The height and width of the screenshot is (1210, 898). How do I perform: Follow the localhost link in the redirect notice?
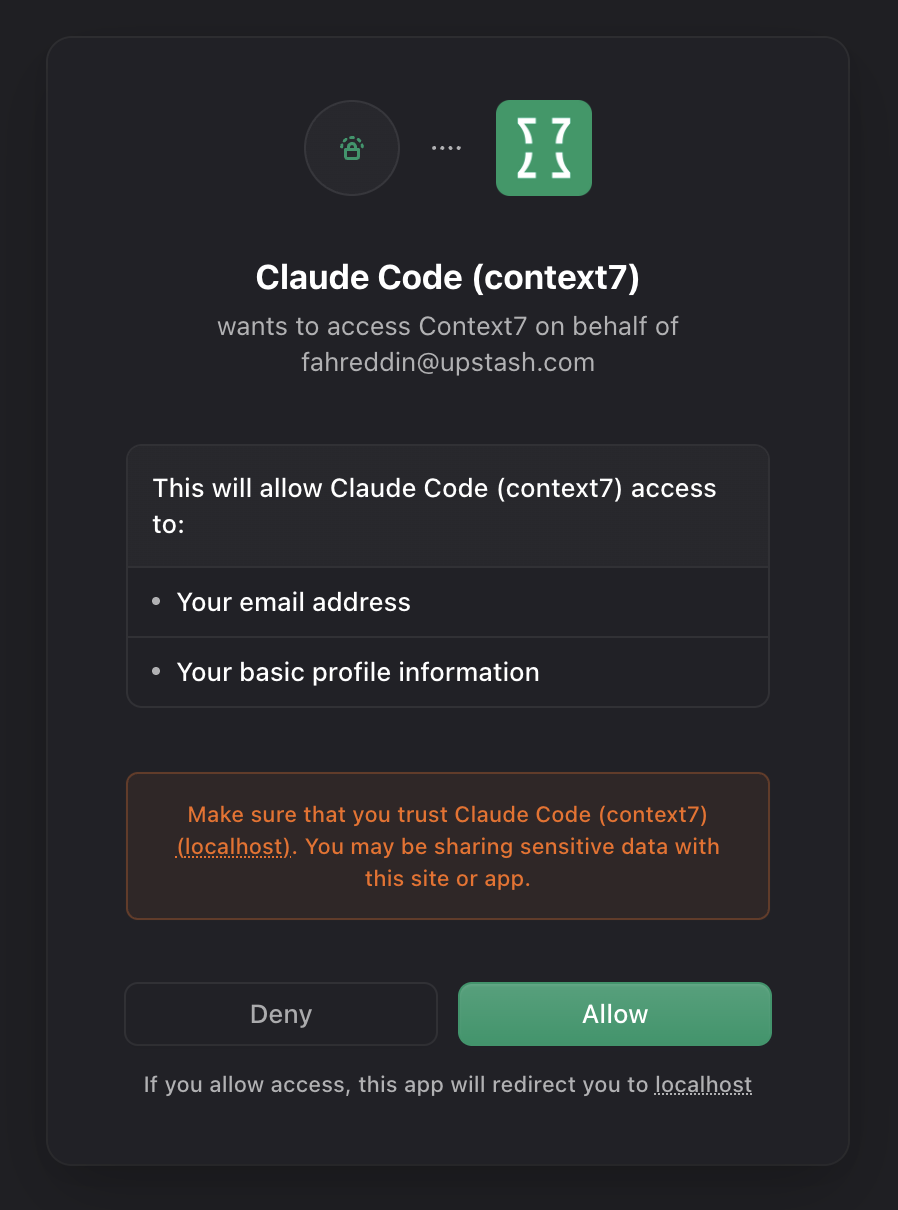pos(703,1085)
